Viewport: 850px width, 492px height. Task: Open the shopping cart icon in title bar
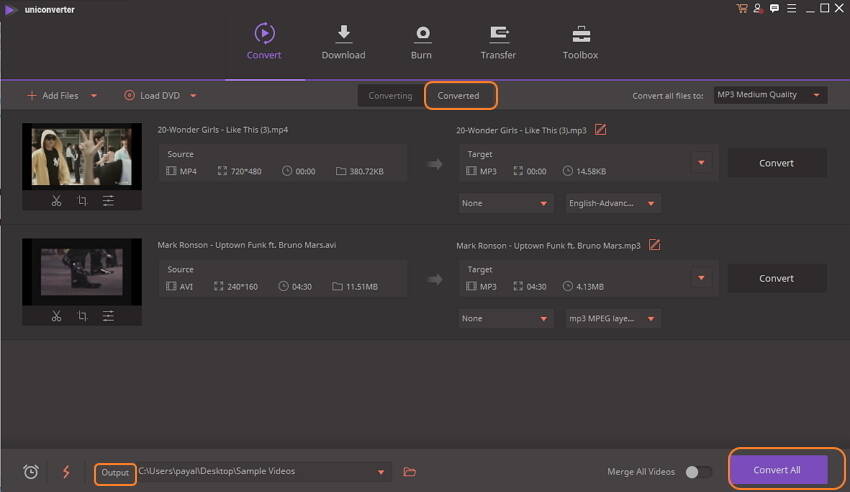tap(742, 8)
